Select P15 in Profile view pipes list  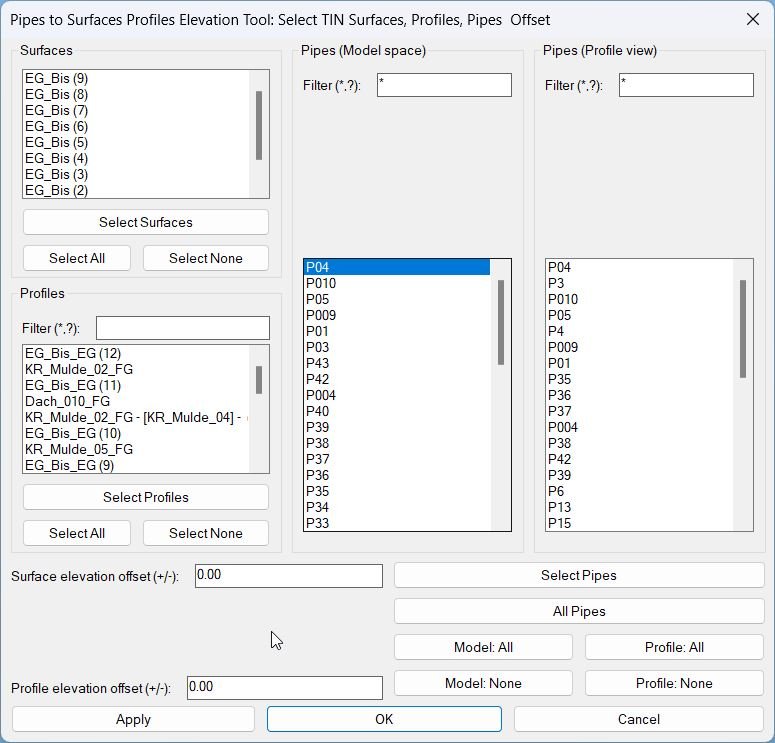pyautogui.click(x=640, y=523)
